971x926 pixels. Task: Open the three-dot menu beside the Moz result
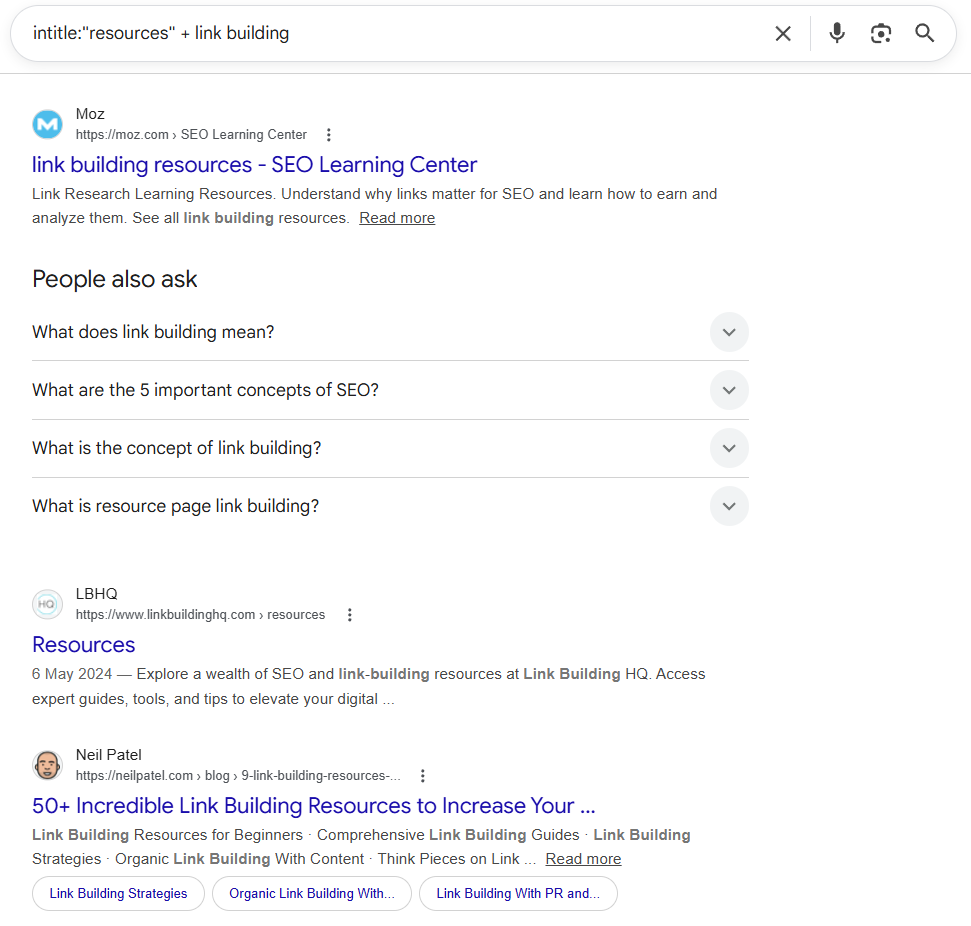[x=329, y=134]
